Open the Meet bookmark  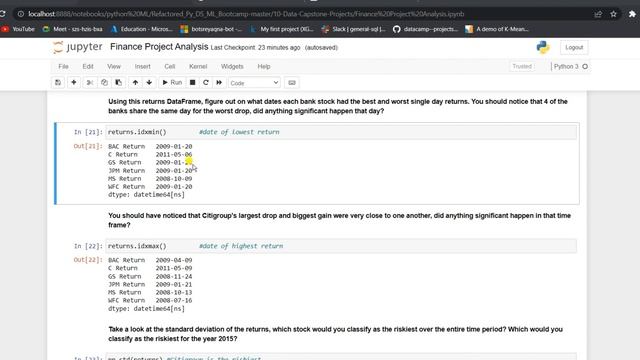73,29
